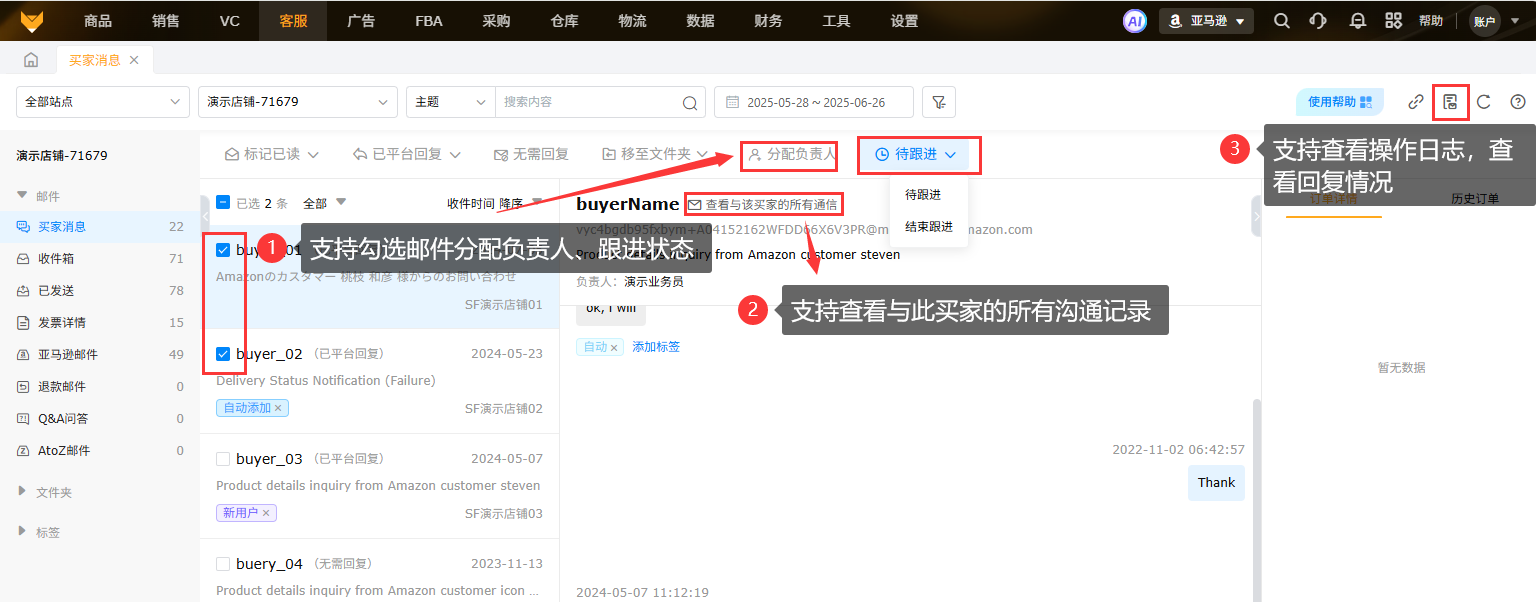Click 帮助 in top bar
This screenshot has height=602, width=1536.
1431,21
